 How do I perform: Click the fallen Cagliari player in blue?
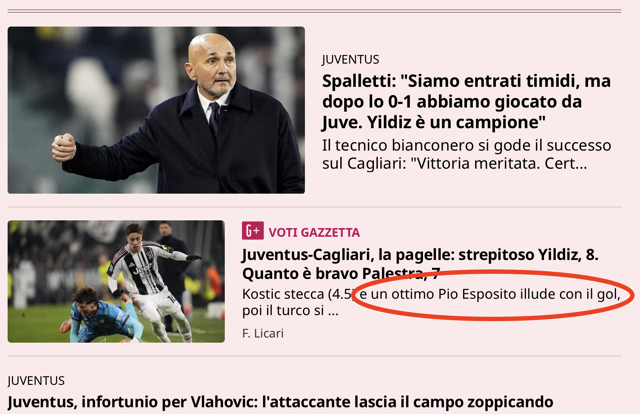pyautogui.click(x=104, y=315)
